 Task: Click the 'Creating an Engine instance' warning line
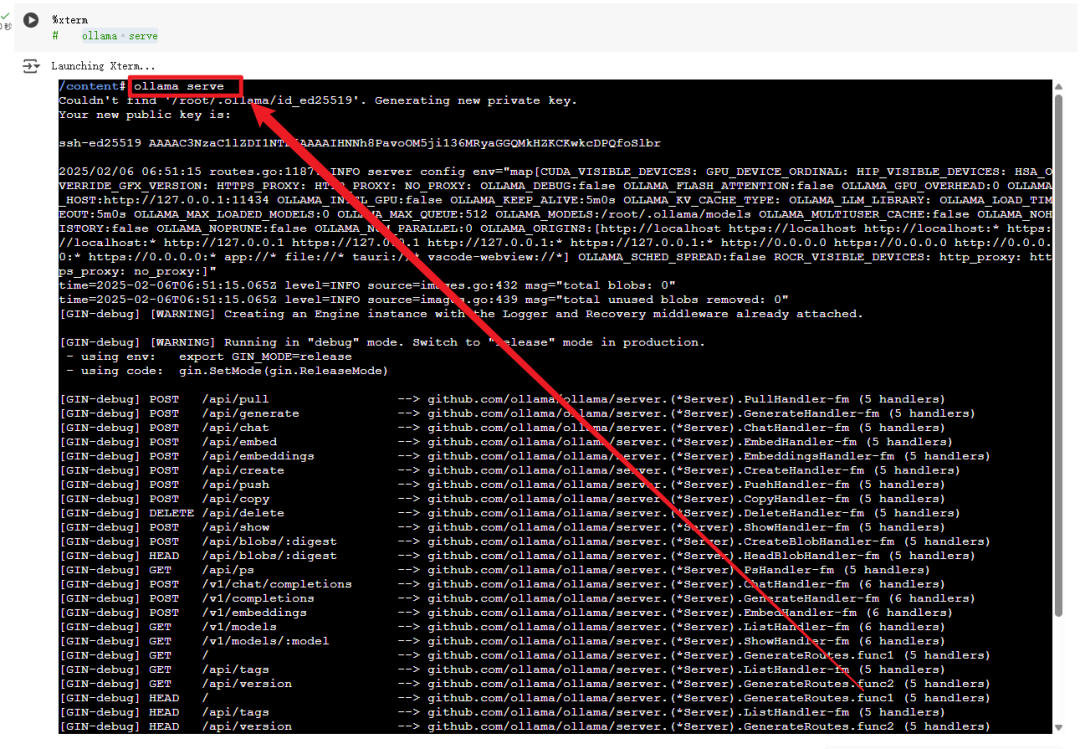461,314
